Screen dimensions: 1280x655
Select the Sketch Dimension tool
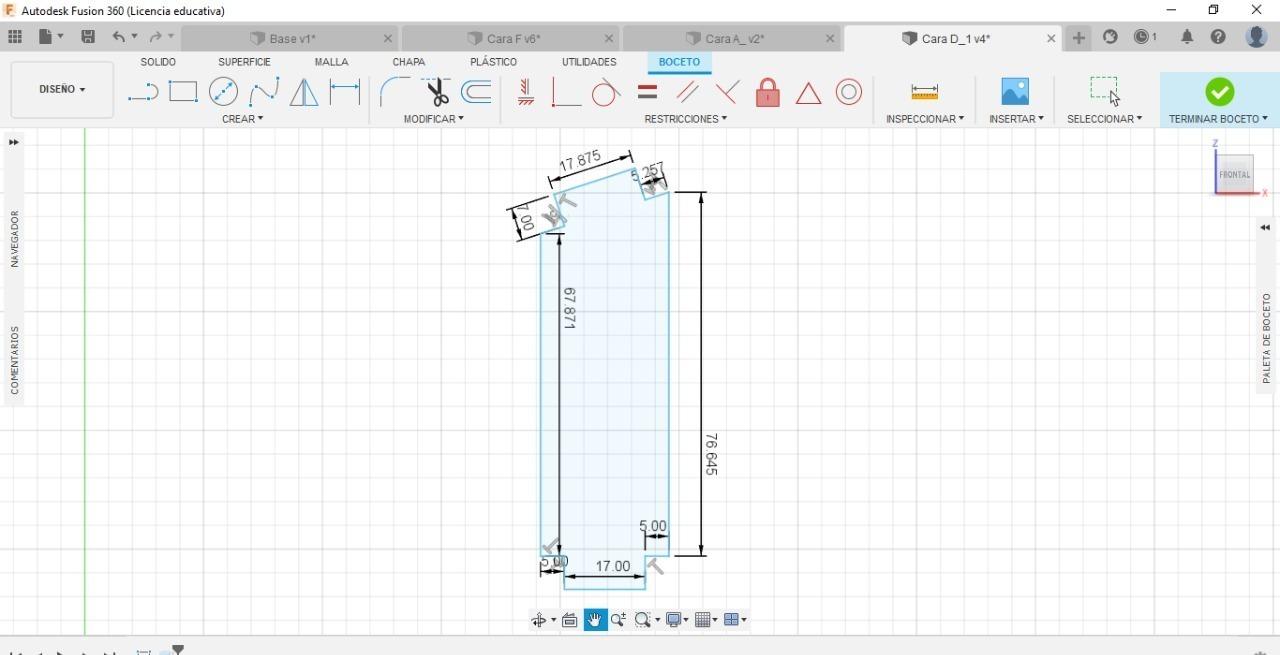click(x=345, y=92)
